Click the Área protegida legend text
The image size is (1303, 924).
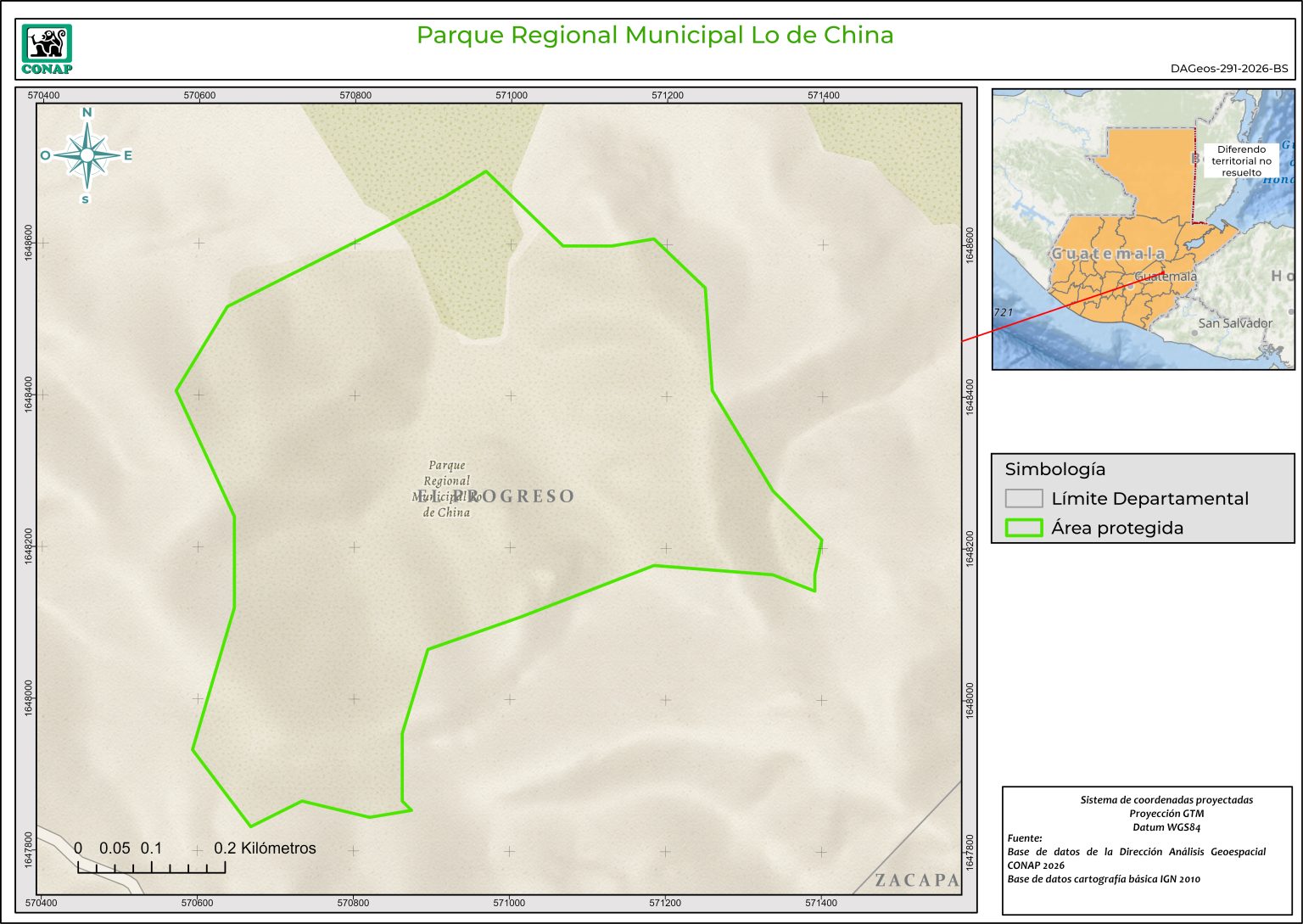pos(1116,528)
